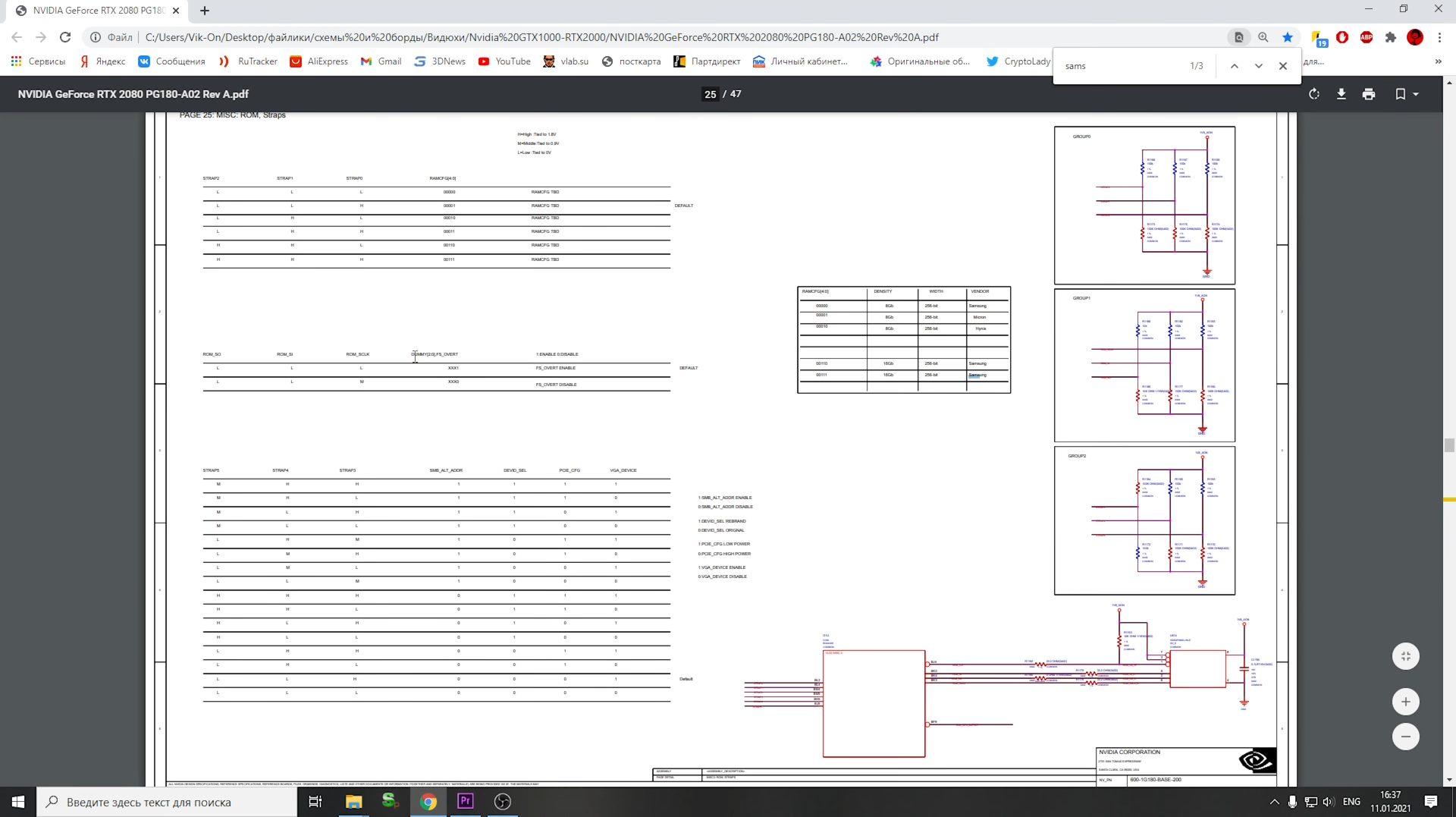The image size is (1456, 817).
Task: Open the Сервисы apps bookmark
Action: pyautogui.click(x=38, y=61)
